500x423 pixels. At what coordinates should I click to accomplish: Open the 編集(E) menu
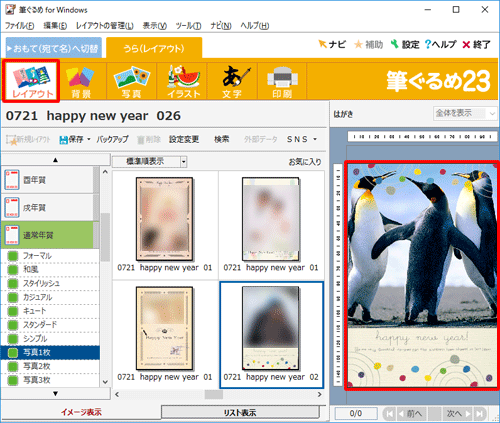point(55,26)
